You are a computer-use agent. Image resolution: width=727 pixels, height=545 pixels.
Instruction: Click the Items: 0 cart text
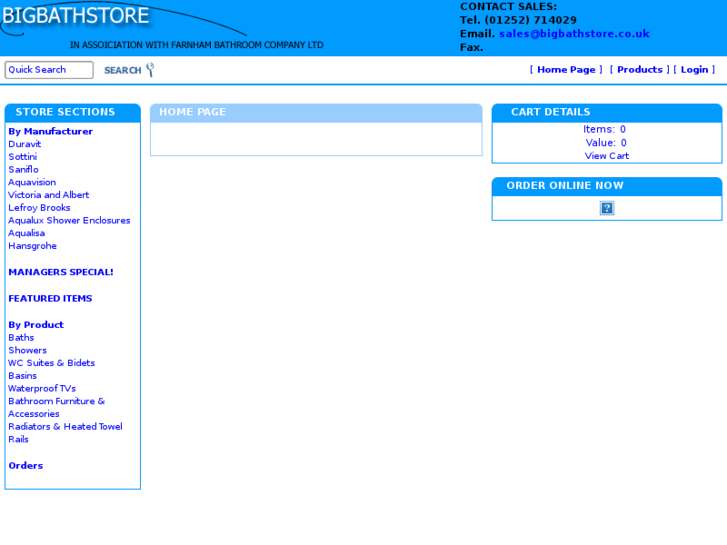[604, 129]
